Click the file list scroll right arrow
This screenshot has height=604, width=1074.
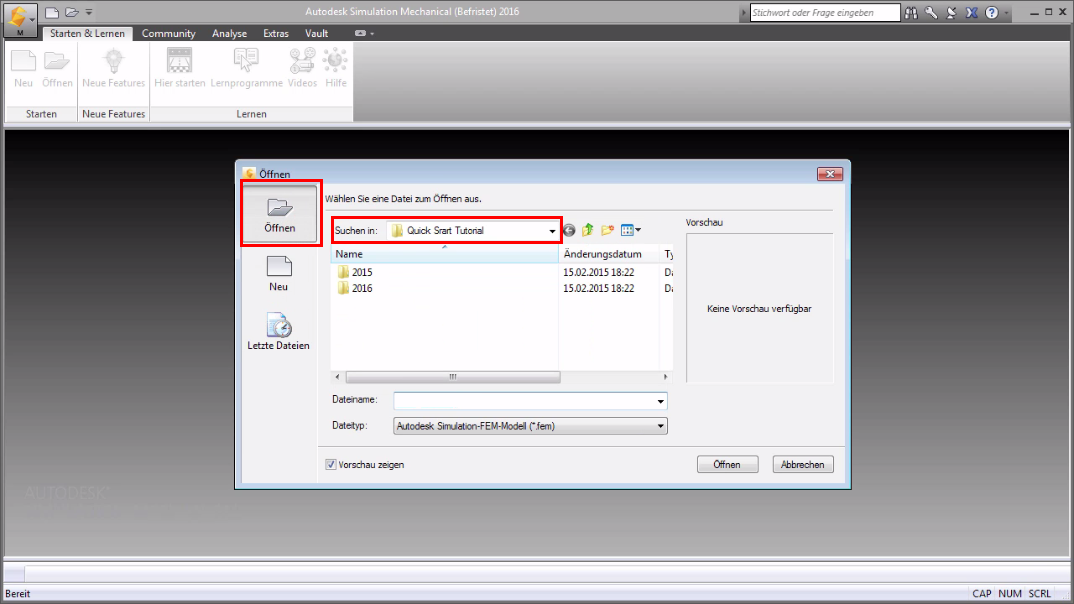[665, 377]
